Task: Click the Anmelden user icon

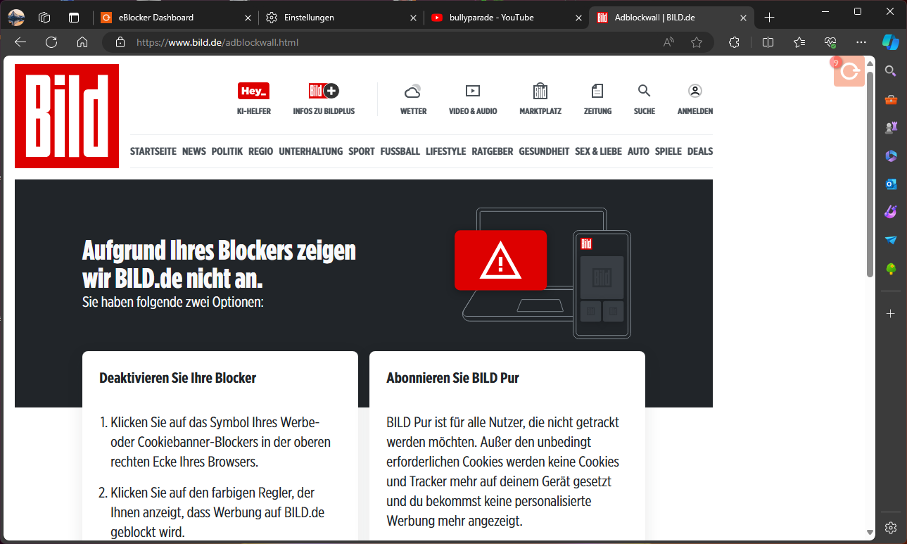Action: pos(695,91)
